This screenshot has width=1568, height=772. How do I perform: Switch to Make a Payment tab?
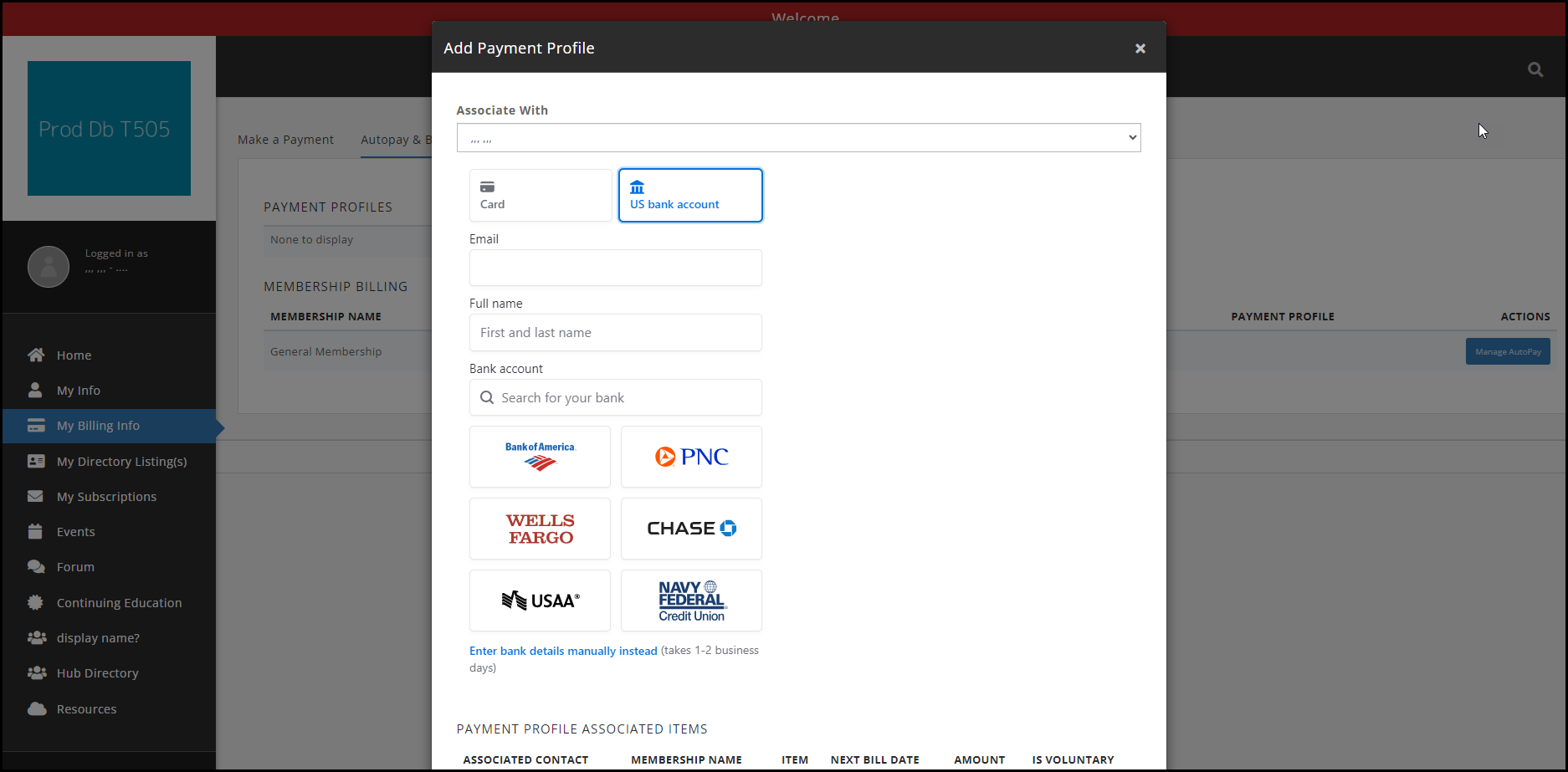(285, 140)
